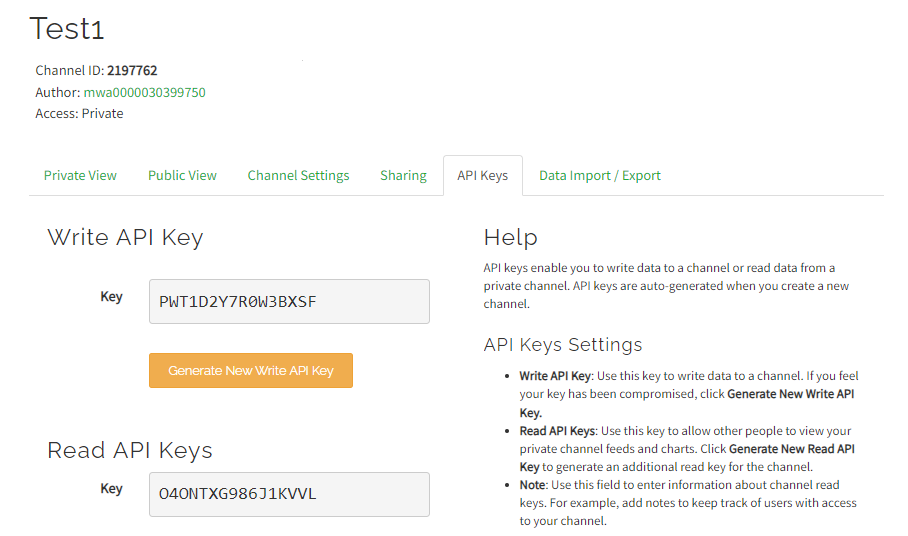Click the Channel ID number 2197762
Image resolution: width=908 pixels, height=536 pixels.
click(132, 71)
